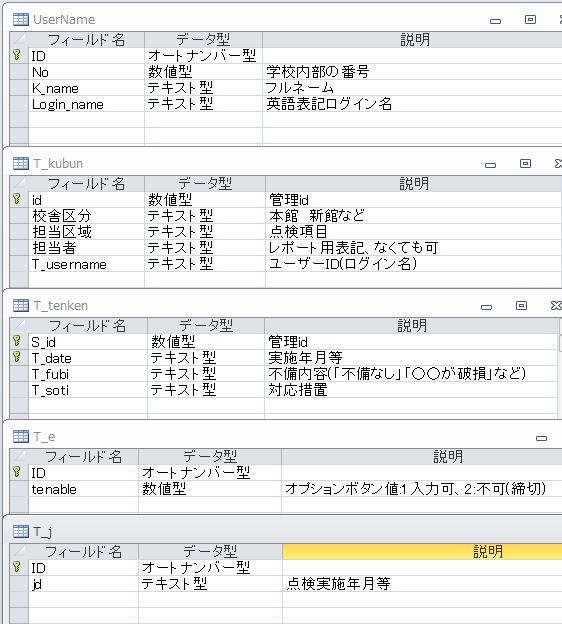Minimize the T_e table window
The width and height of the screenshot is (562, 624).
541,438
